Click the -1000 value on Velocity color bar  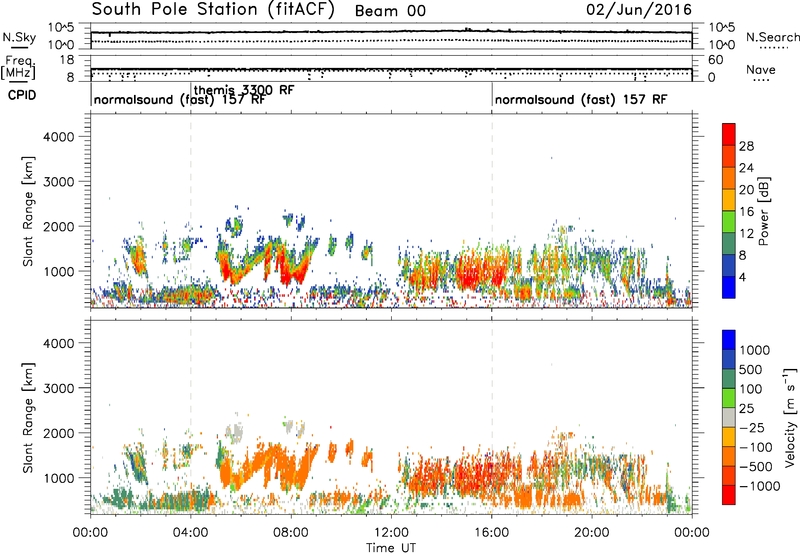pyautogui.click(x=759, y=486)
